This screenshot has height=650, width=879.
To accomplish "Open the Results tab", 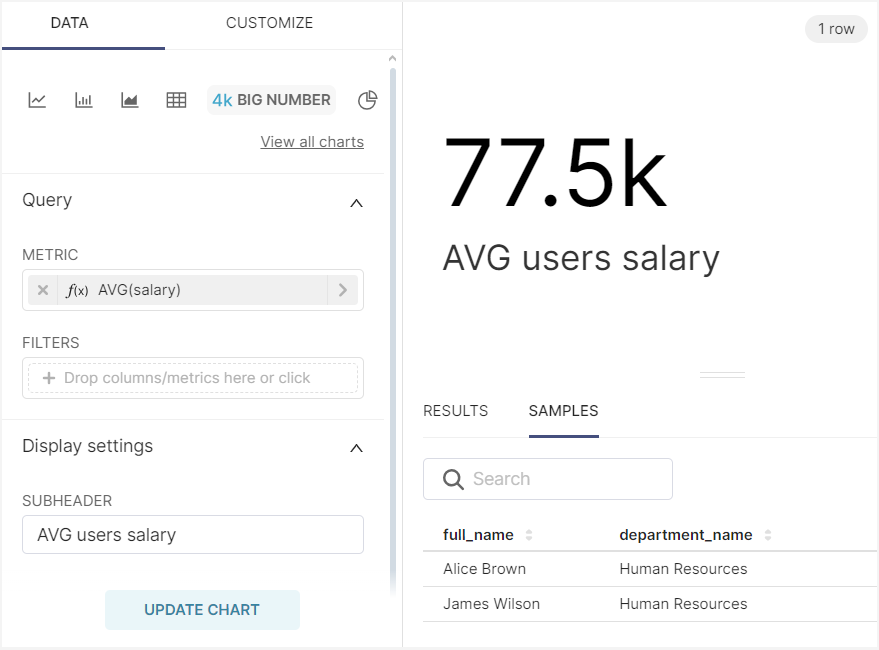I will (455, 411).
